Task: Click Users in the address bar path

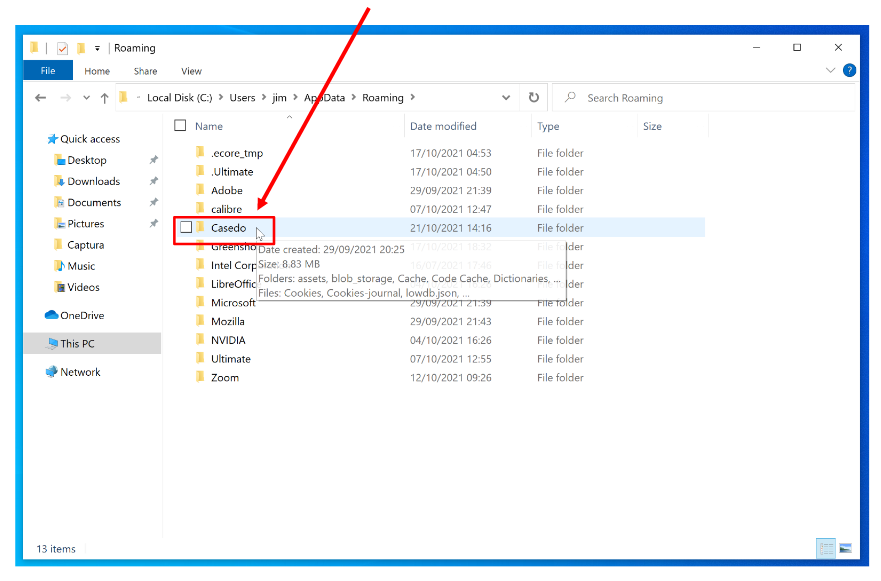Action: pyautogui.click(x=242, y=98)
